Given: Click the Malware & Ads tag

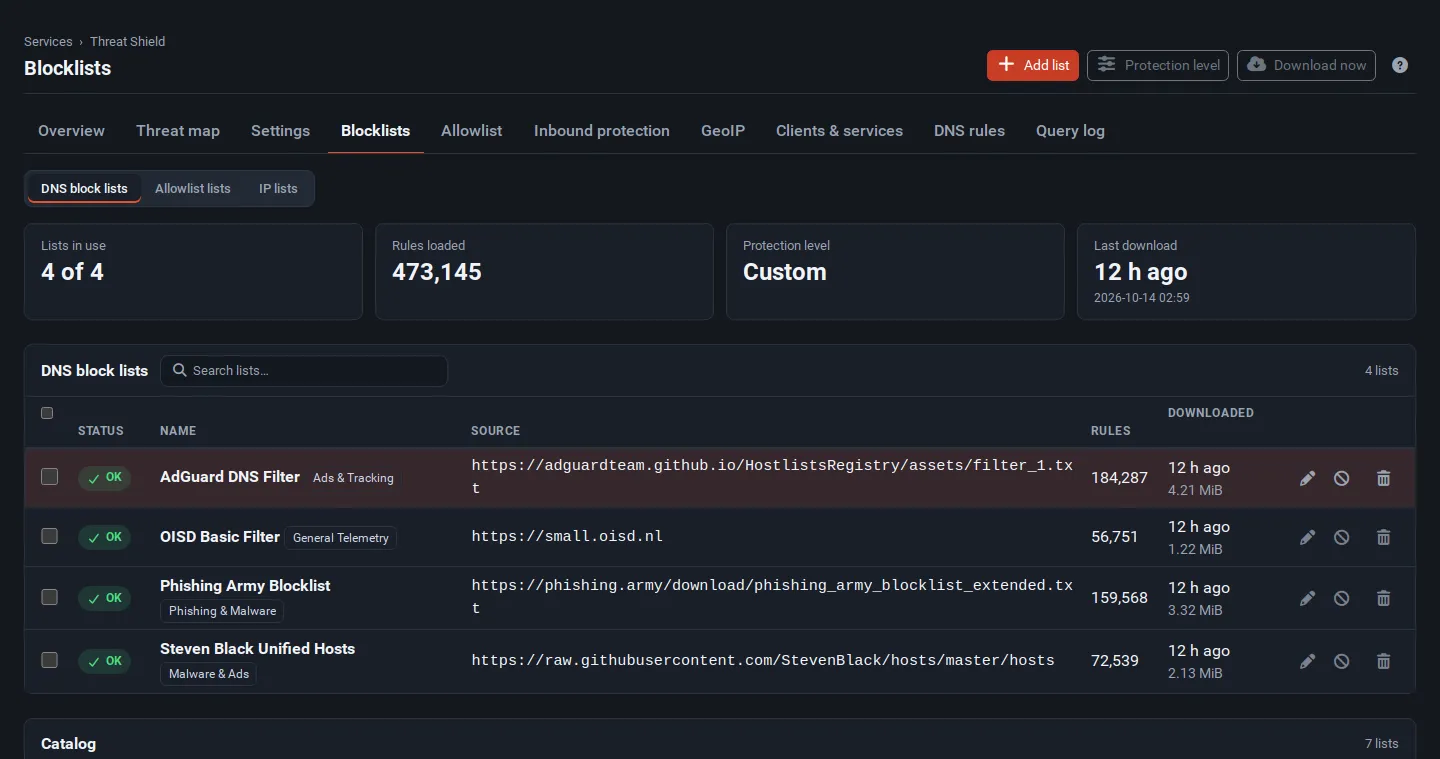Looking at the screenshot, I should click(209, 674).
